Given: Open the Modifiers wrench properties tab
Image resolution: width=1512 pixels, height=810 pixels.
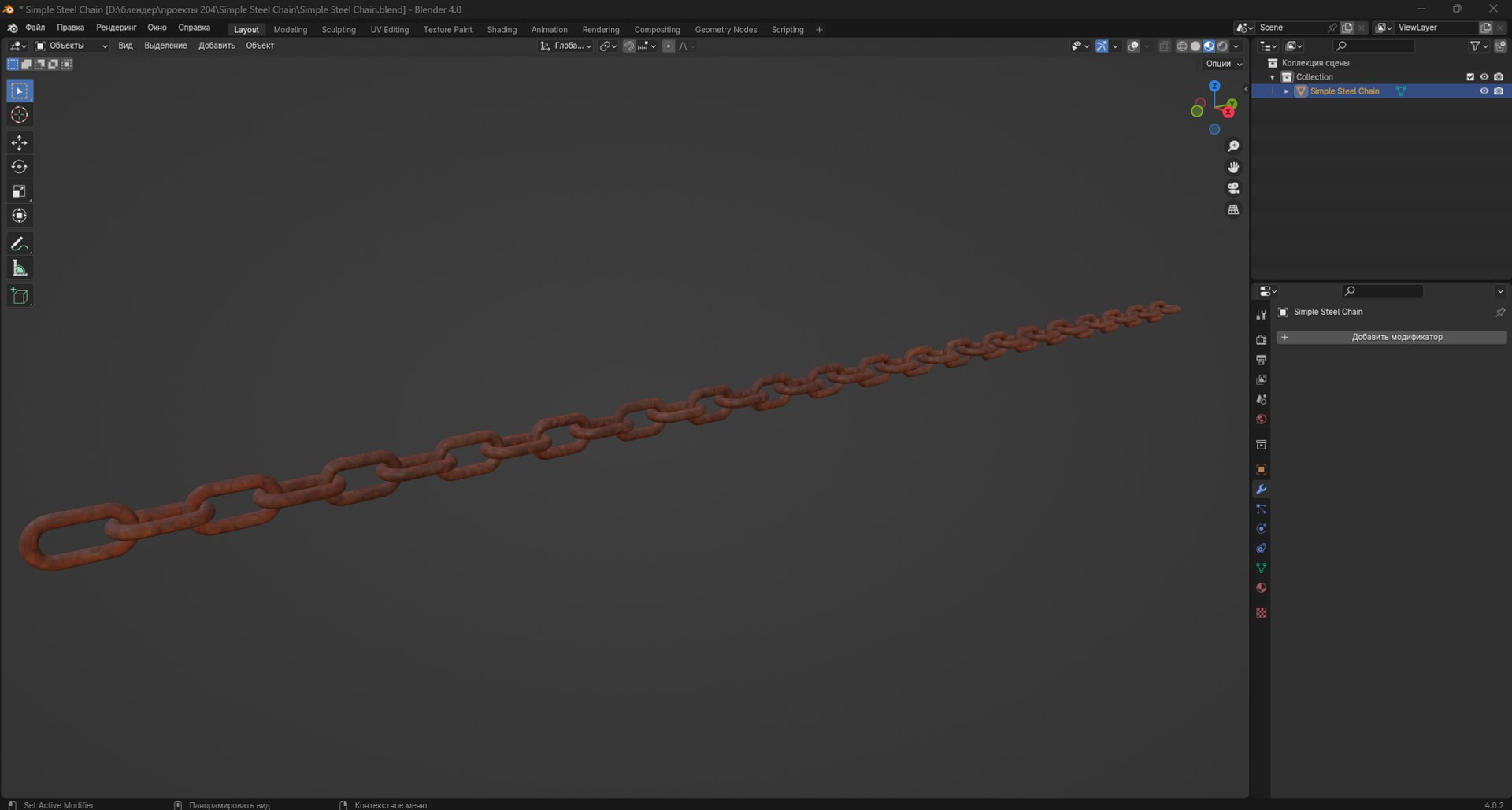Looking at the screenshot, I should (x=1261, y=490).
